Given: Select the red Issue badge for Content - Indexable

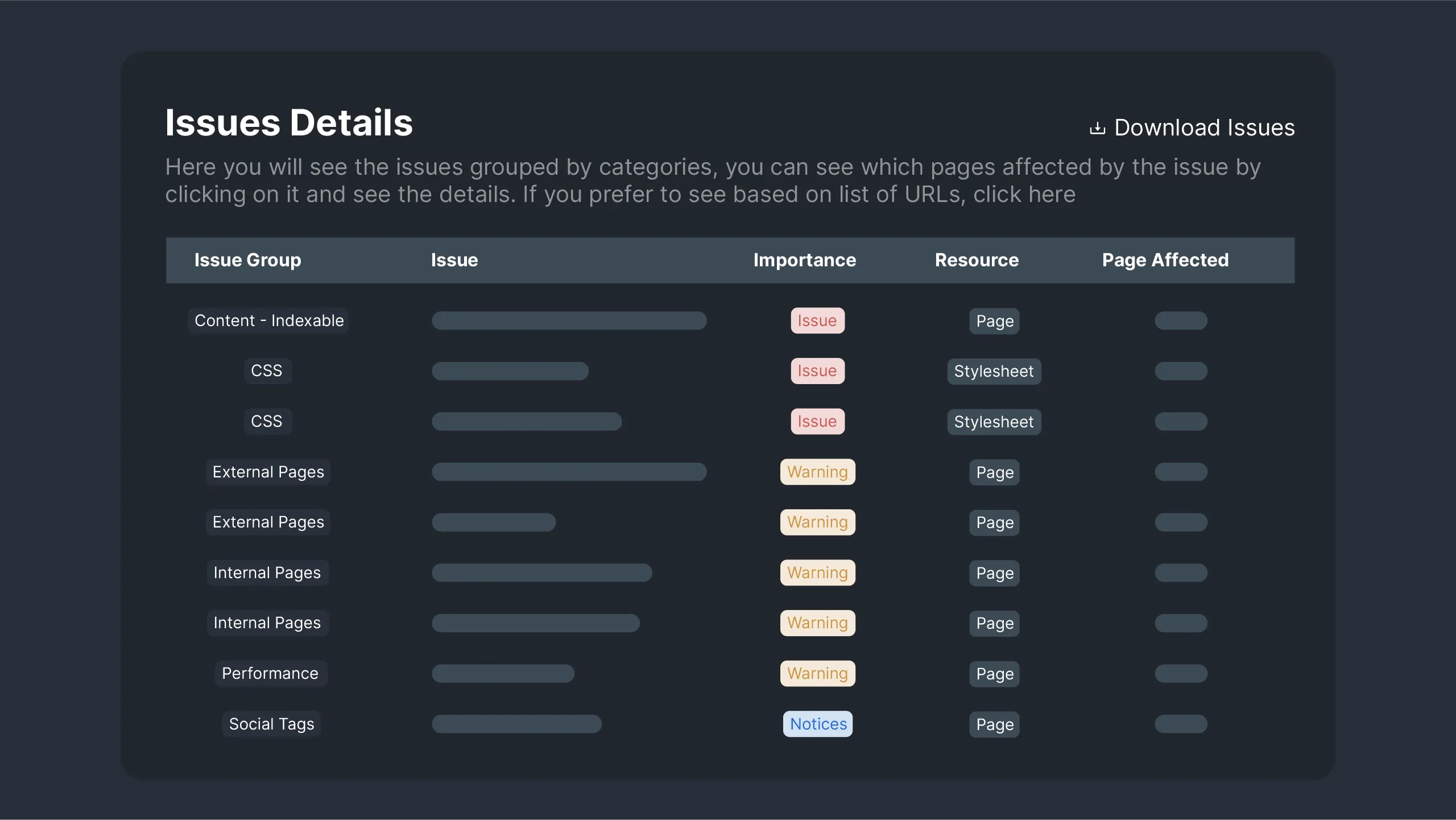Looking at the screenshot, I should (817, 320).
